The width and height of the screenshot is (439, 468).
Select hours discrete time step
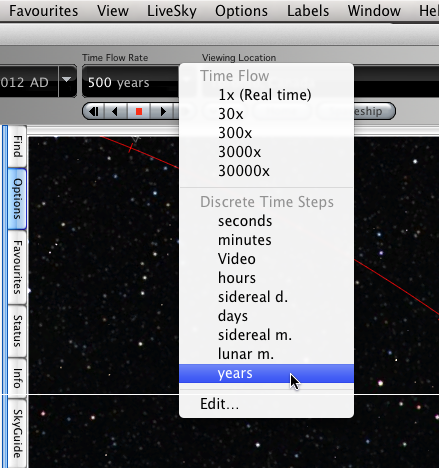coord(266,278)
